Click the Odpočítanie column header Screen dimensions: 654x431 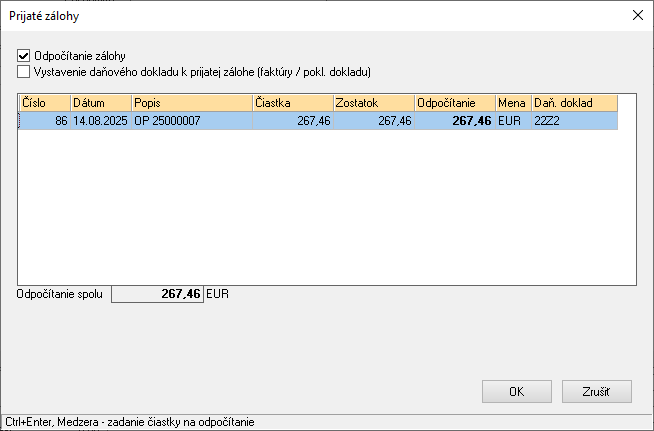pos(455,103)
